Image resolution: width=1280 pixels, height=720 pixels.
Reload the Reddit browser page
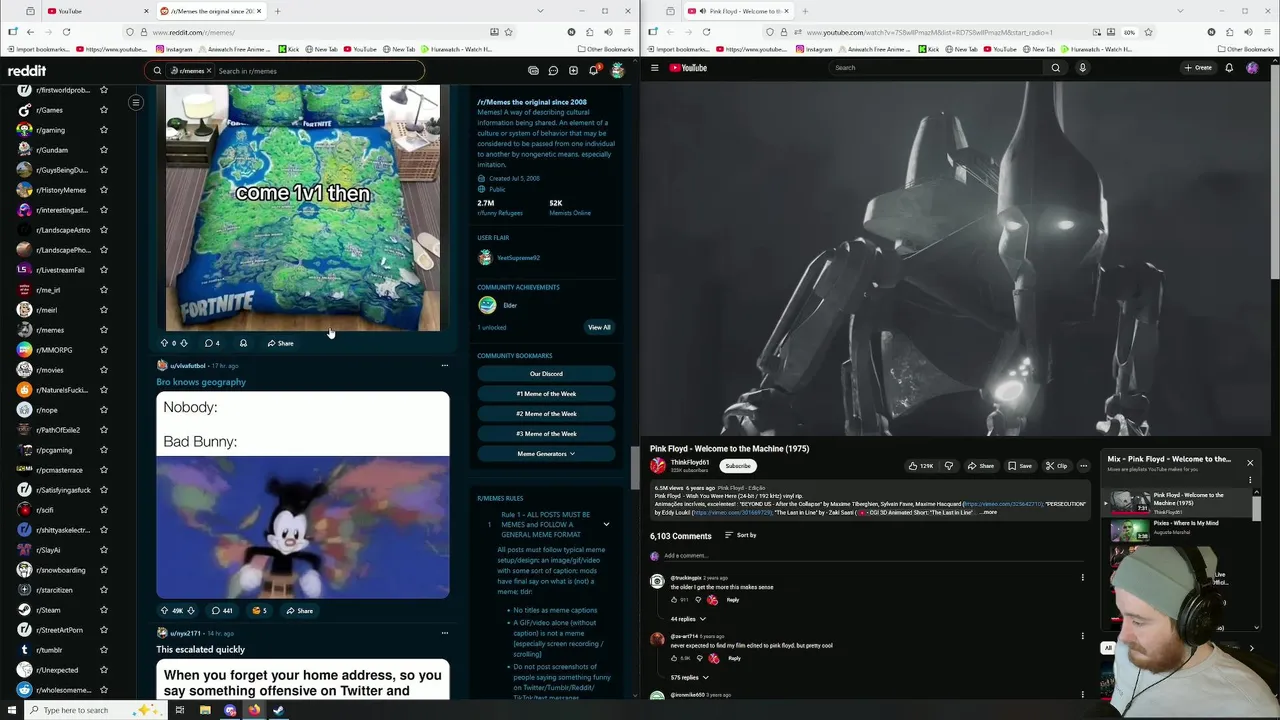pyautogui.click(x=66, y=32)
